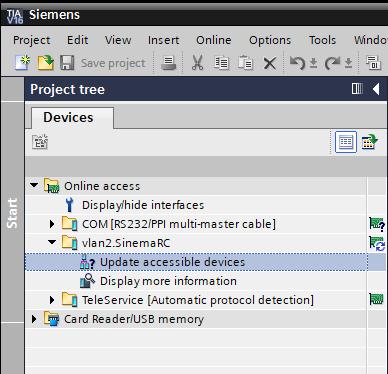
Task: Click the Undo arrow icon
Action: point(297,62)
